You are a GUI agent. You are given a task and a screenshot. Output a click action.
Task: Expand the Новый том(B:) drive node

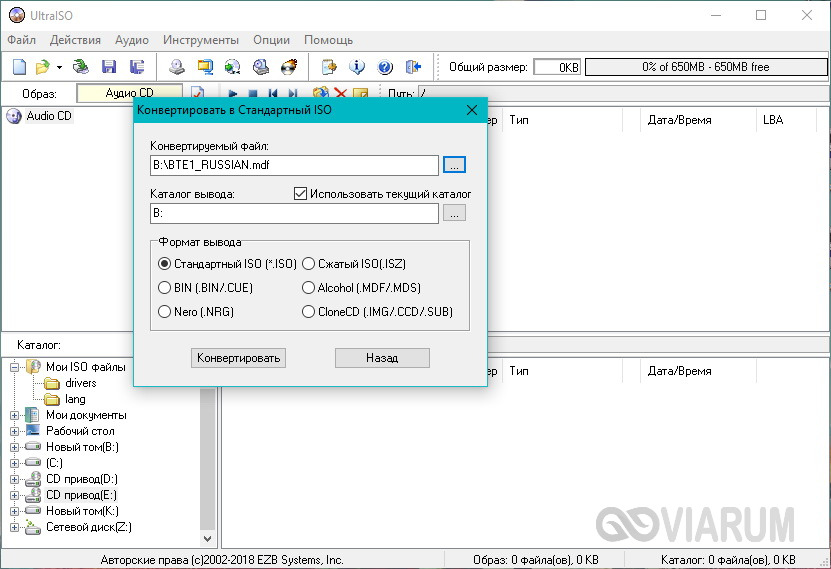pos(15,447)
